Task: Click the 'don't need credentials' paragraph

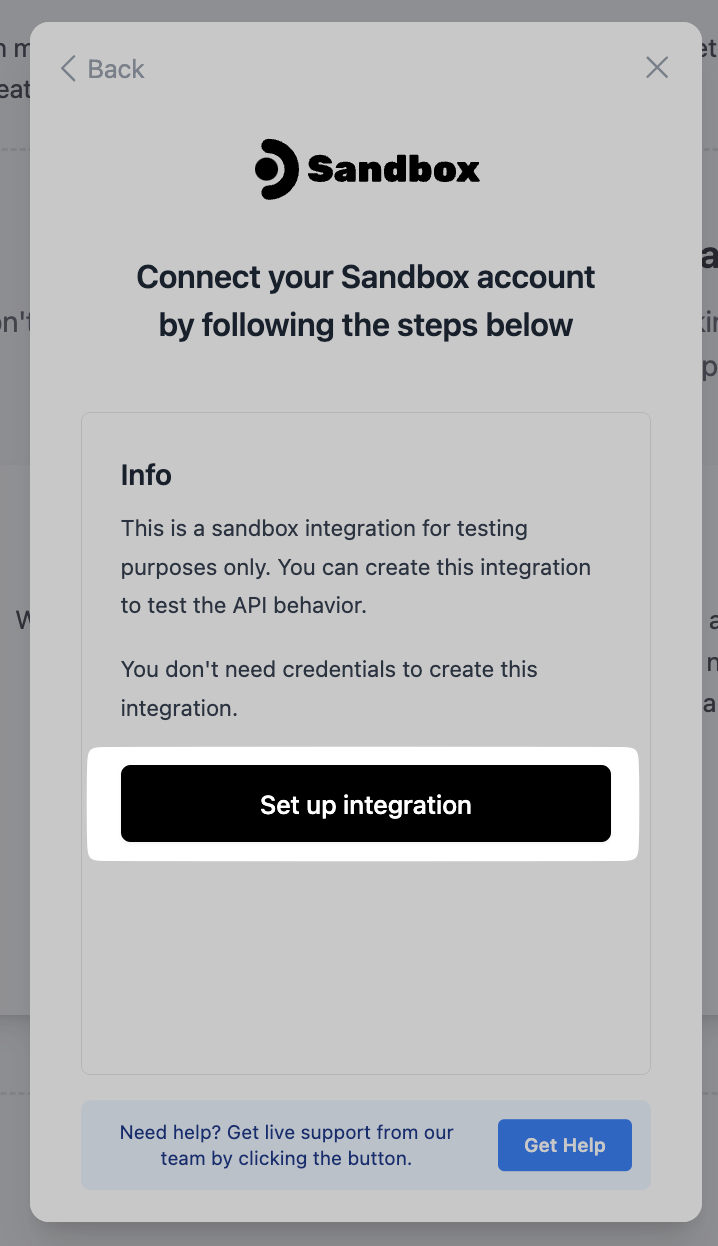Action: click(x=329, y=689)
